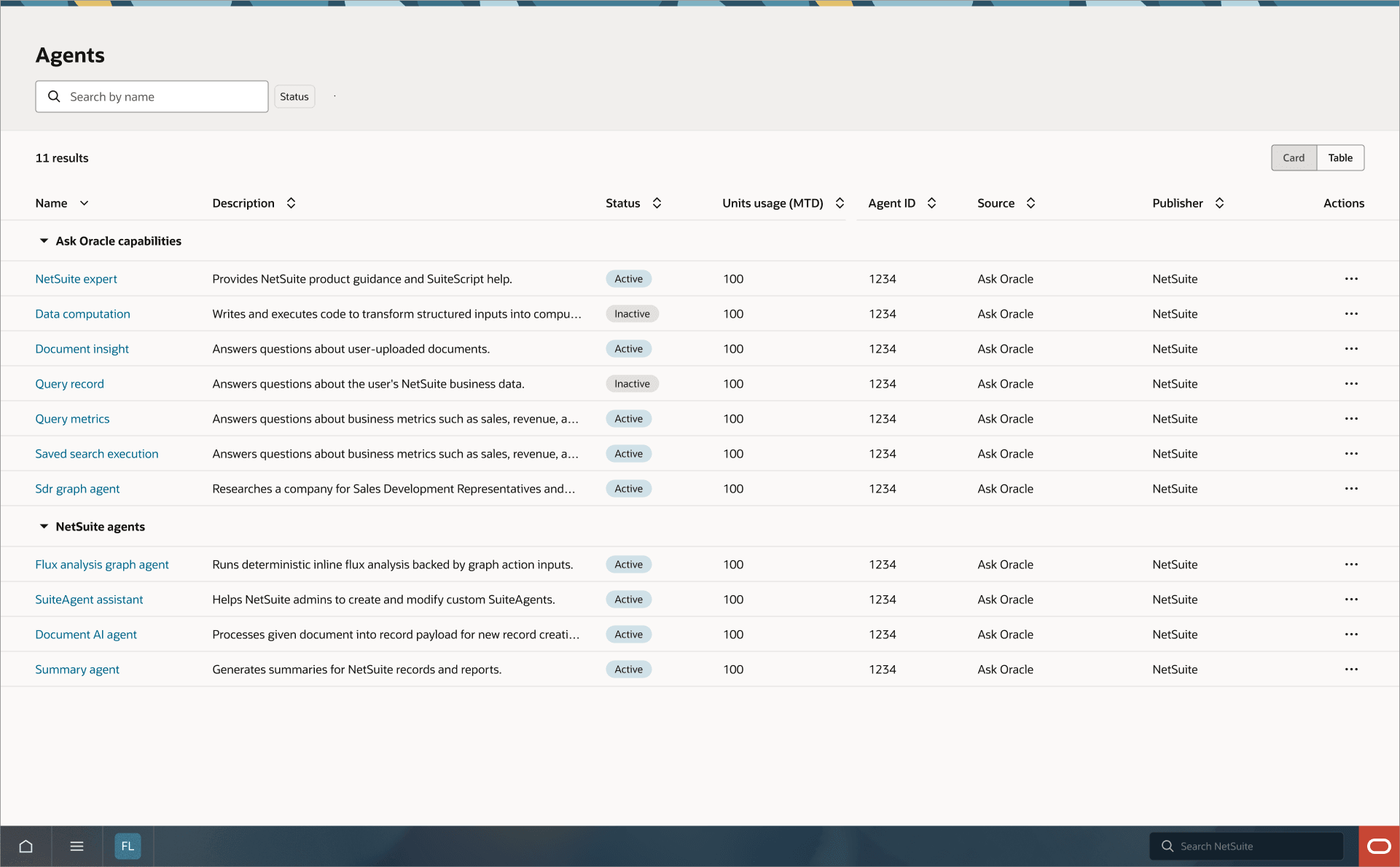The width and height of the screenshot is (1400, 867).
Task: Open actions menu for Saved search execution row
Action: 1351,453
